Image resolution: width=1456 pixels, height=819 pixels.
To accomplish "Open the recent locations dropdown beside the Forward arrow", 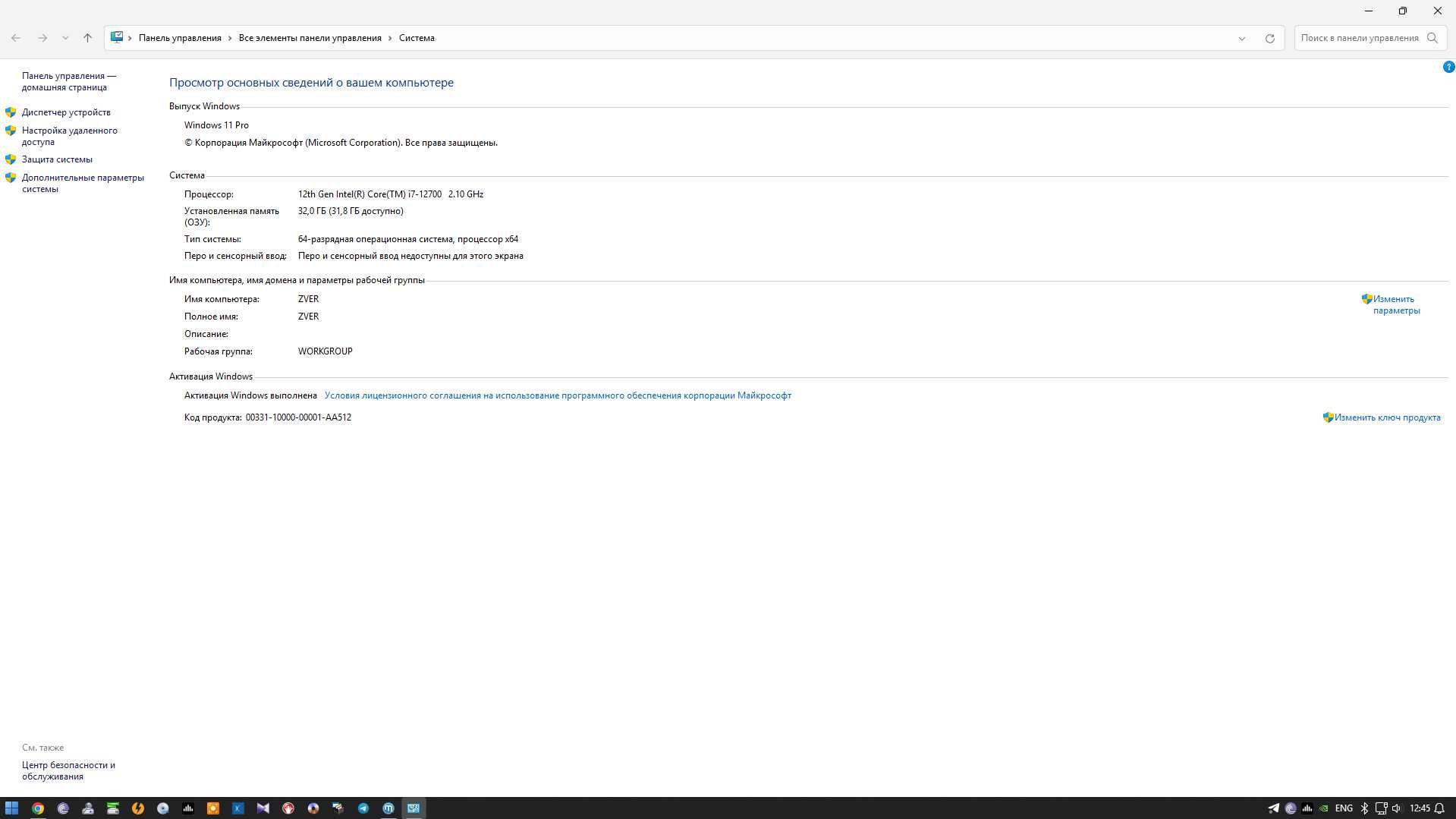I will (65, 38).
